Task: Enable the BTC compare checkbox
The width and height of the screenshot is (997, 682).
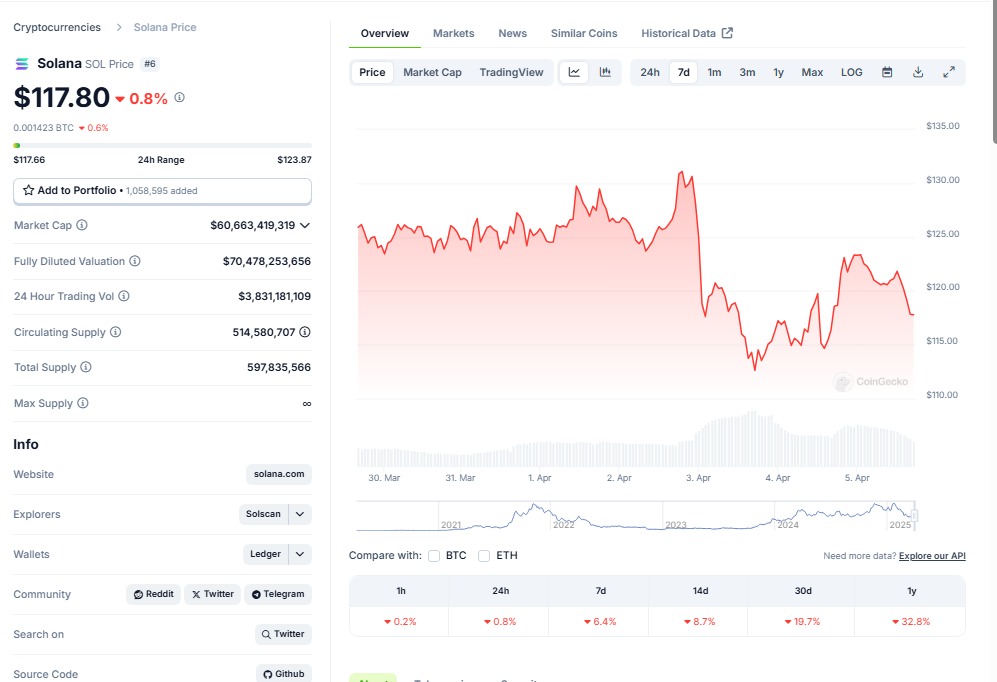Action: [x=434, y=556]
